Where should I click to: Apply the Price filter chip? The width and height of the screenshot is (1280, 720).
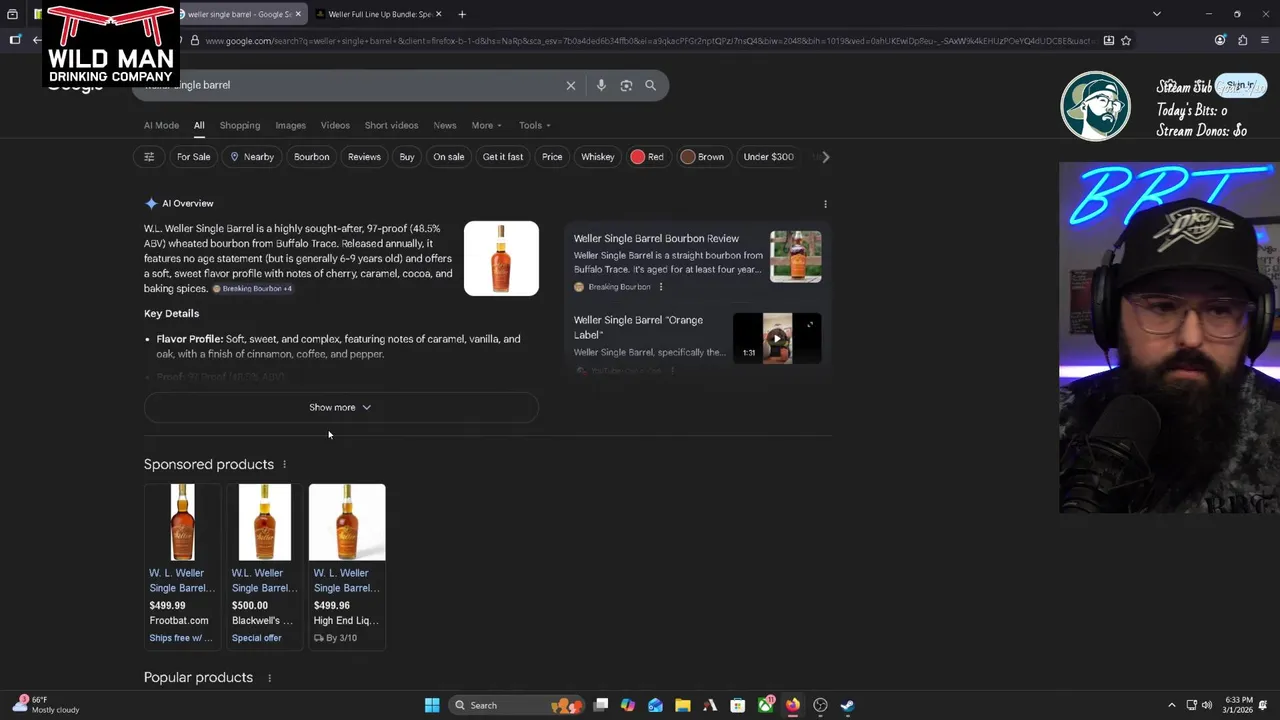tap(552, 157)
